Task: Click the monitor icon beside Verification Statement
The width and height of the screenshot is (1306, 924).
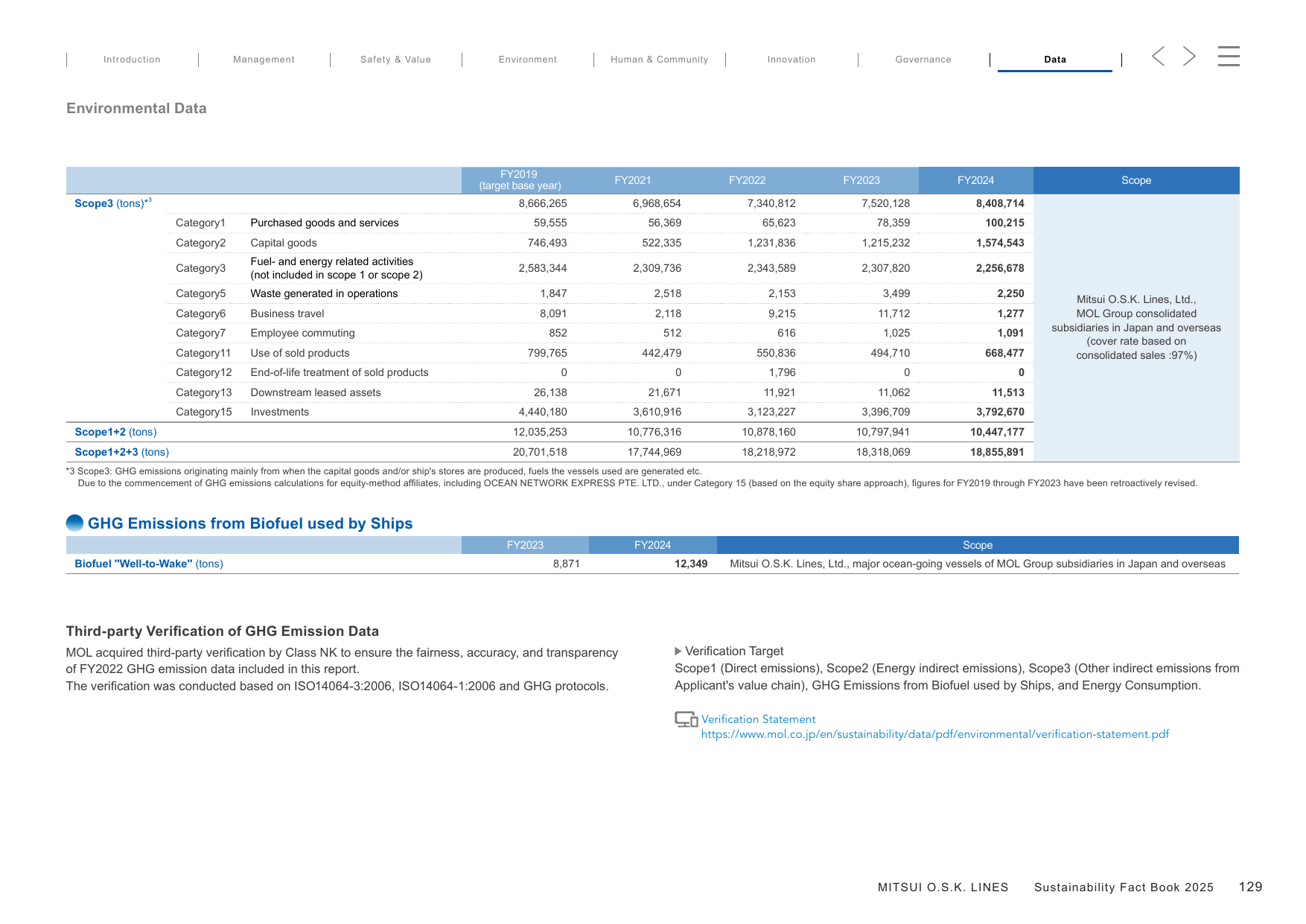Action: click(x=686, y=719)
